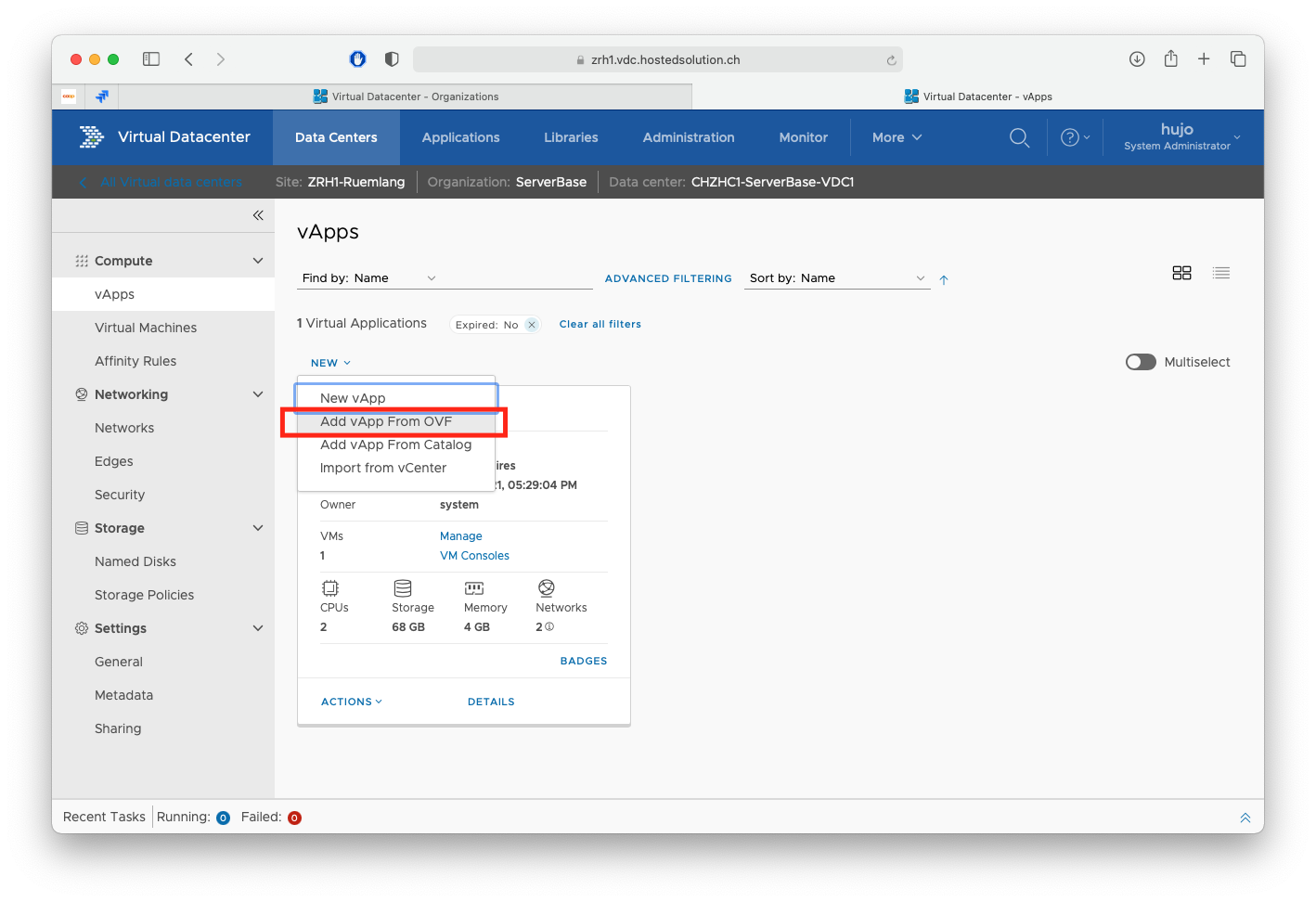
Task: Open the NEW dropdown button
Action: (x=330, y=363)
